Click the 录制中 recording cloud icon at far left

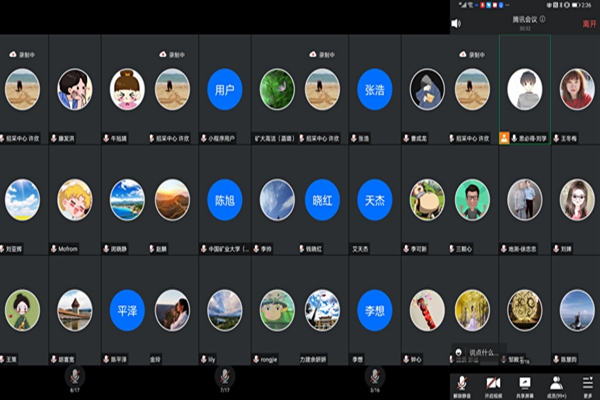tap(13, 54)
